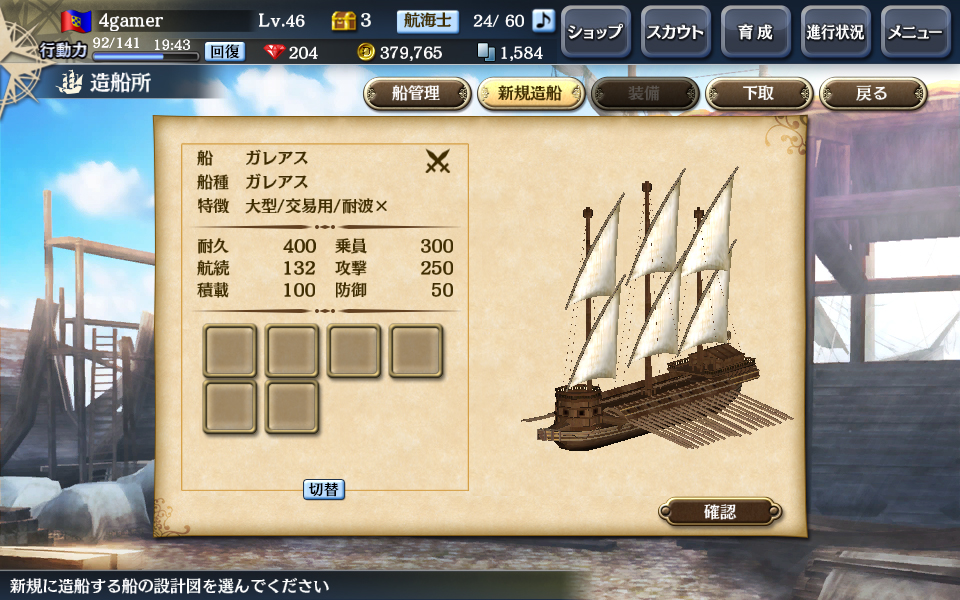Click the action power progress bar
The height and width of the screenshot is (600, 960).
[x=146, y=56]
